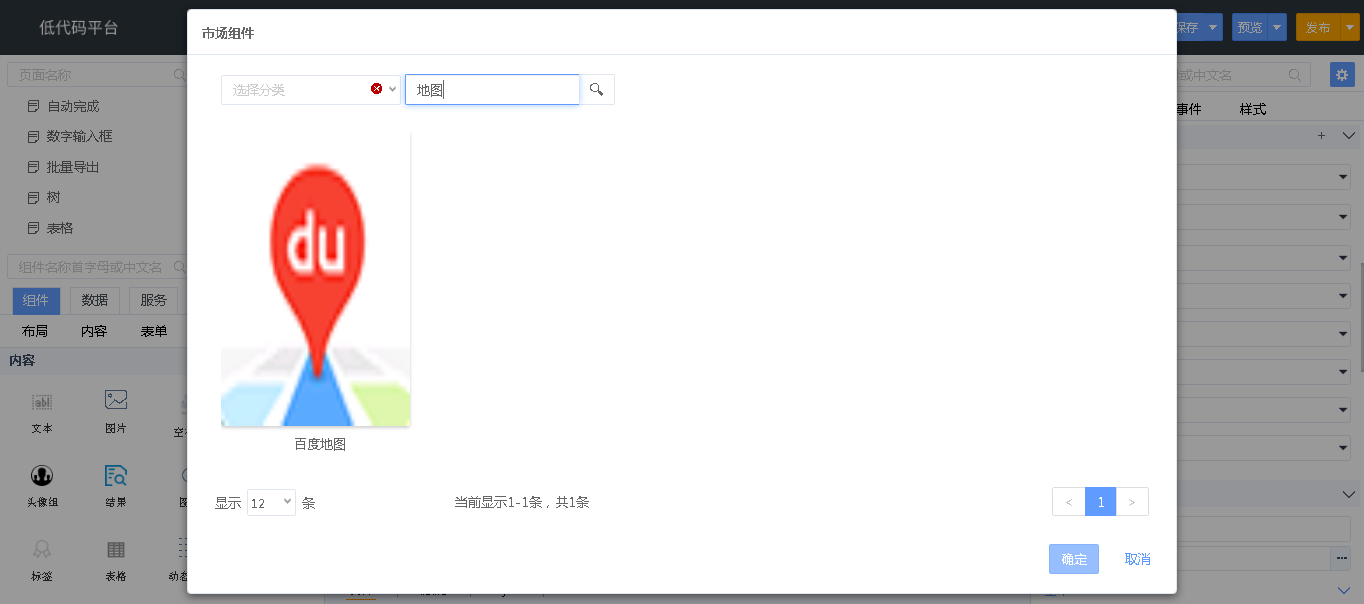Switch to the 数据 tab
This screenshot has width=1364, height=604.
(x=95, y=301)
